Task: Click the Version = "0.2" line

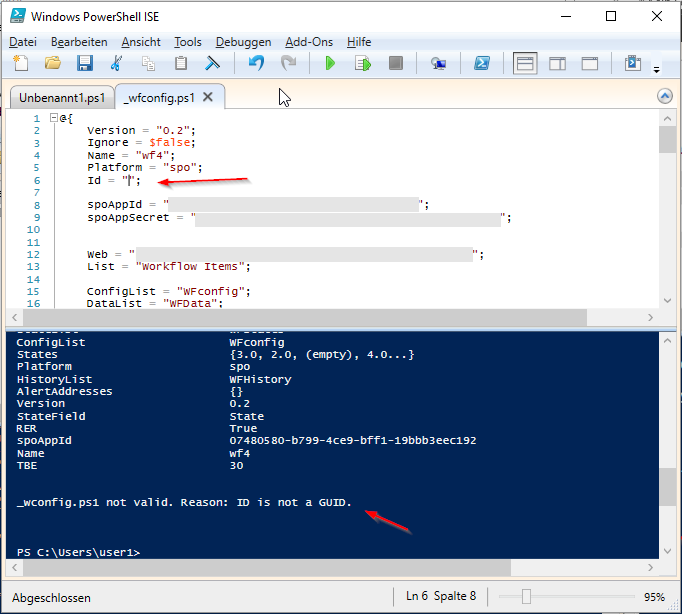Action: click(x=141, y=130)
